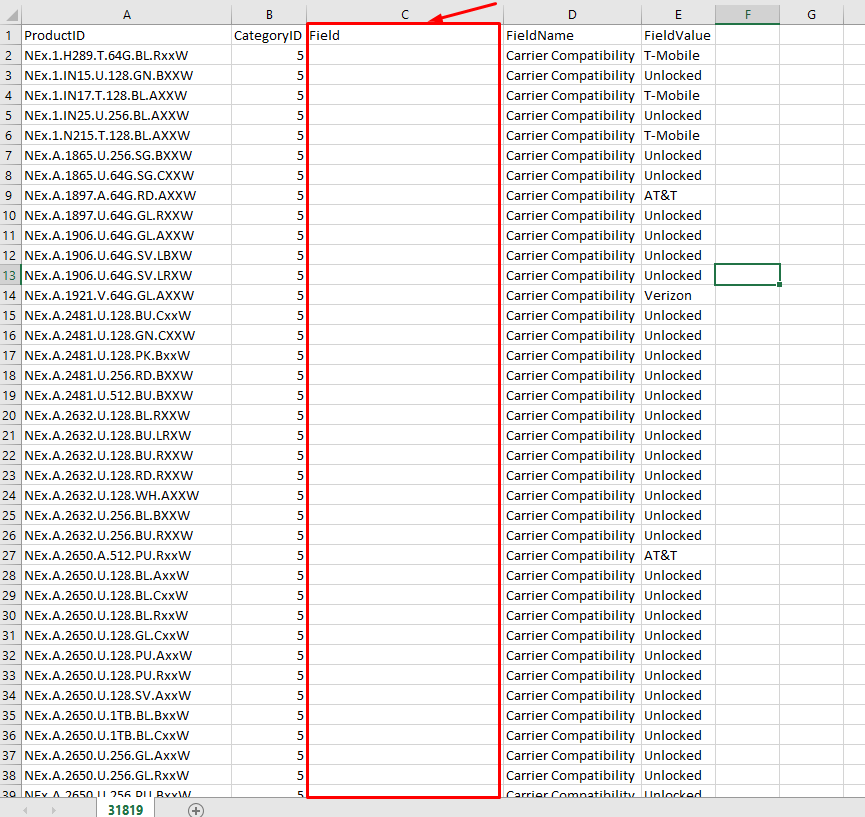Screen dimensions: 865x817
Task: Select column A header
Action: (x=126, y=14)
